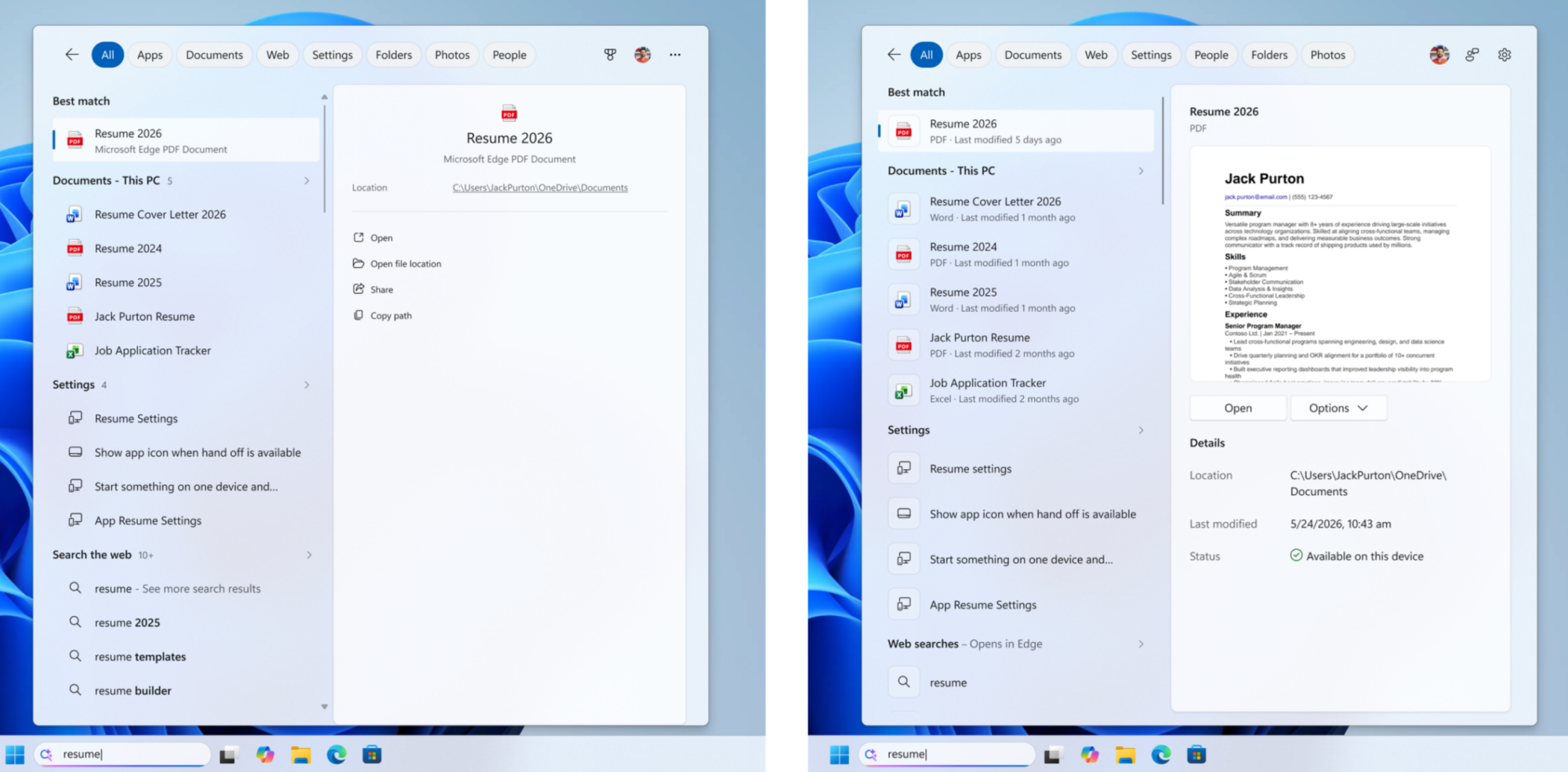The width and height of the screenshot is (1568, 772).
Task: Click the right taskbar search box containing 'resume'
Action: pyautogui.click(x=947, y=755)
